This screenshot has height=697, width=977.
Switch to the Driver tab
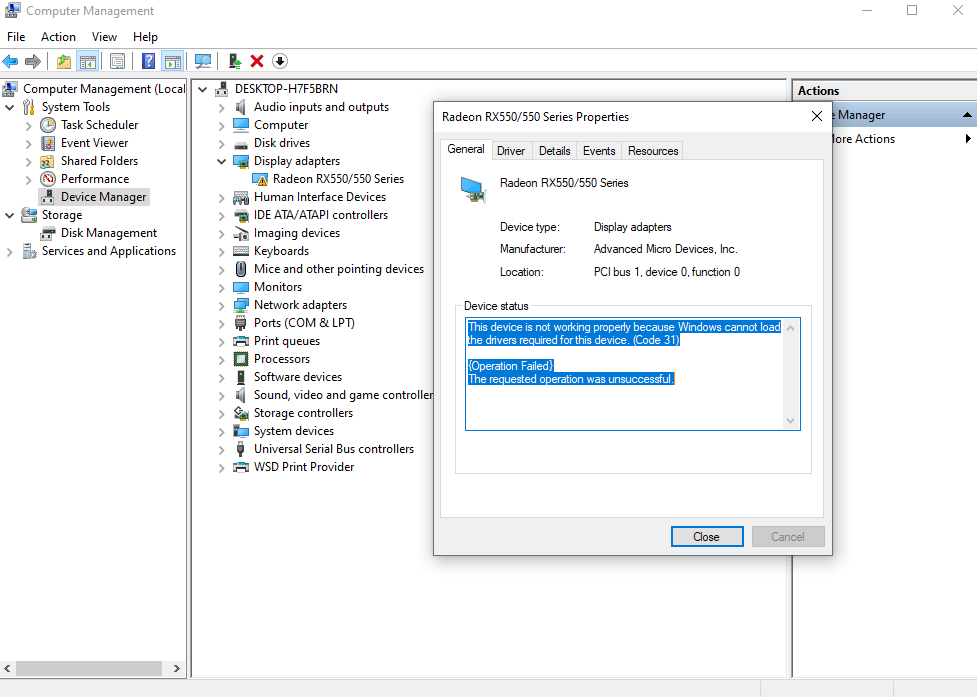[511, 151]
